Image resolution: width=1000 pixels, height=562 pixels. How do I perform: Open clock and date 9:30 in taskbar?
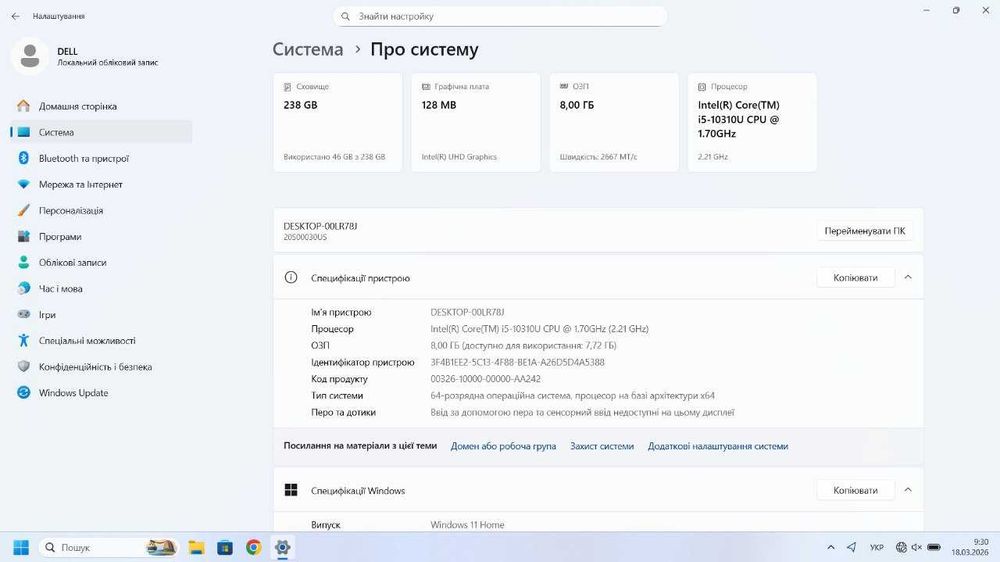(x=970, y=547)
